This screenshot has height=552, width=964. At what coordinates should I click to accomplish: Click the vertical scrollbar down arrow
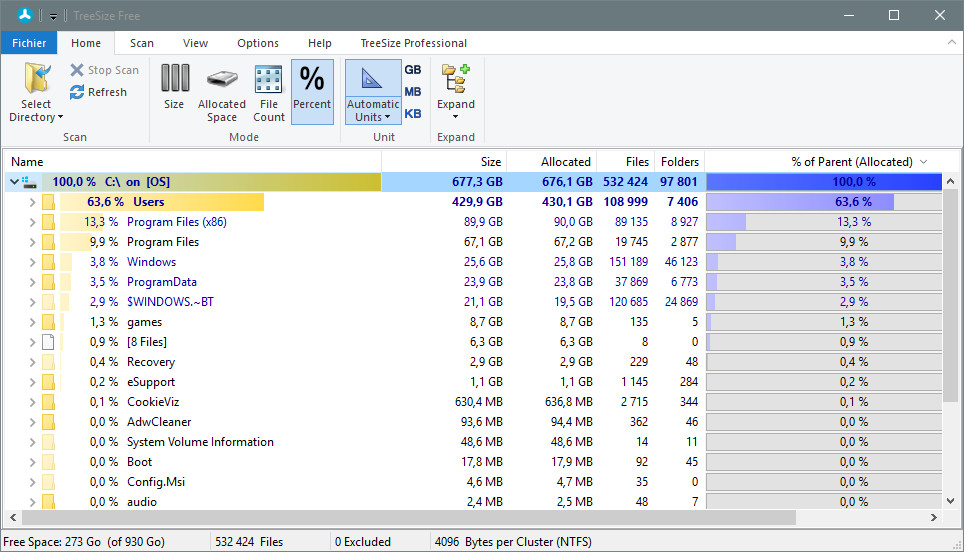pyautogui.click(x=950, y=501)
